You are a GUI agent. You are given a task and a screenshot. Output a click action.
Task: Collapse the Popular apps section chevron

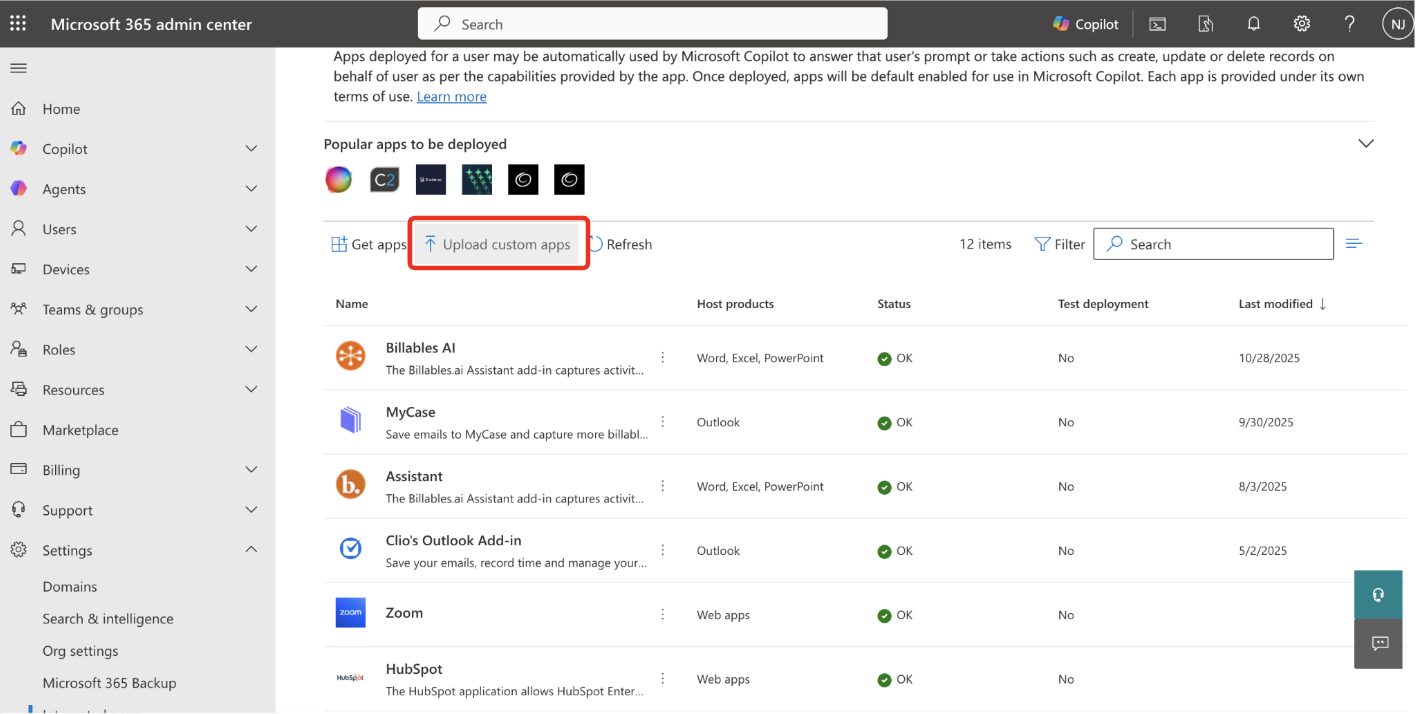(x=1365, y=144)
